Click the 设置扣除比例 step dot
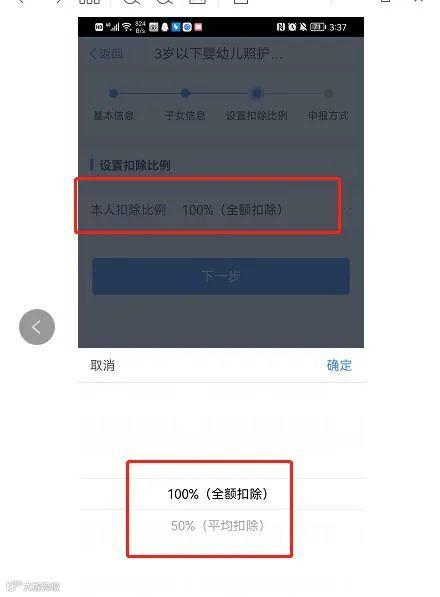 pos(256,93)
